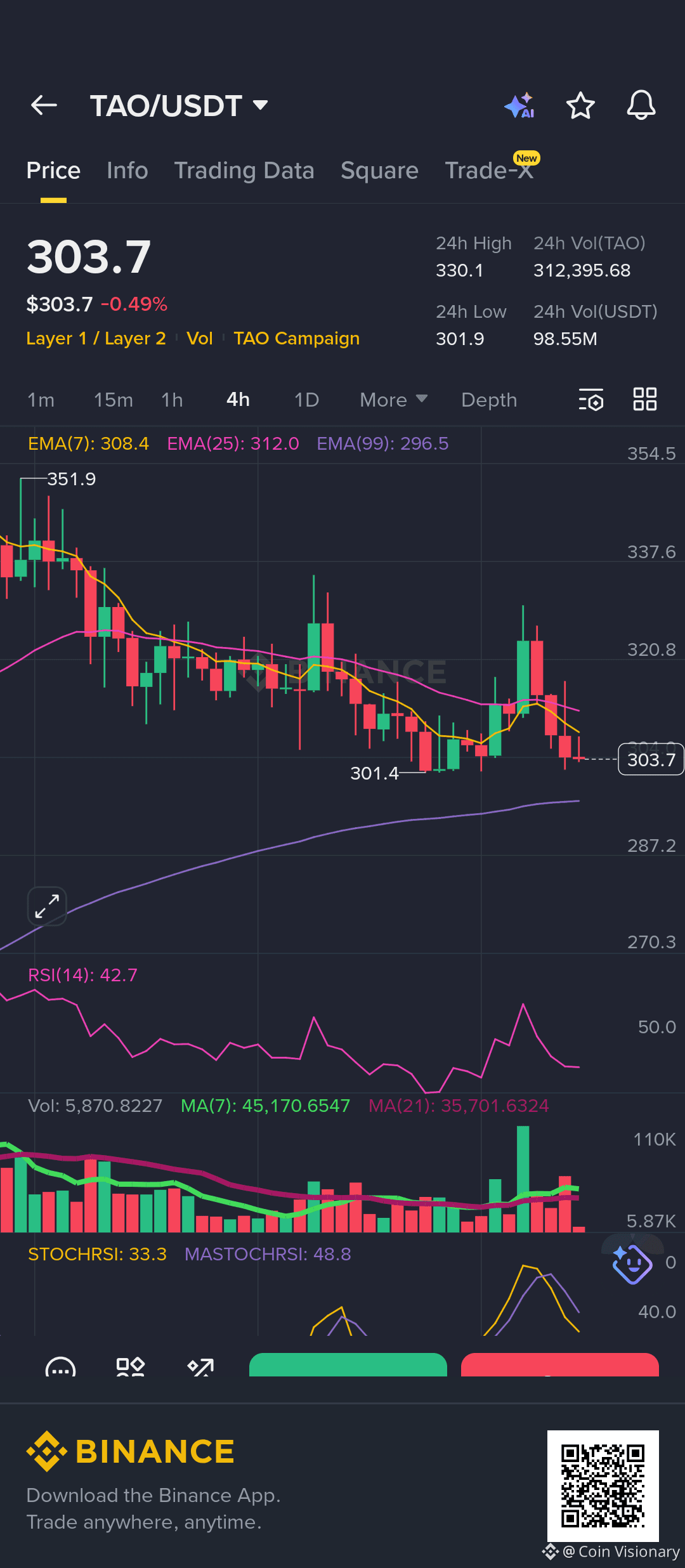Switch to the Info tab
685x1568 pixels.
tap(127, 171)
